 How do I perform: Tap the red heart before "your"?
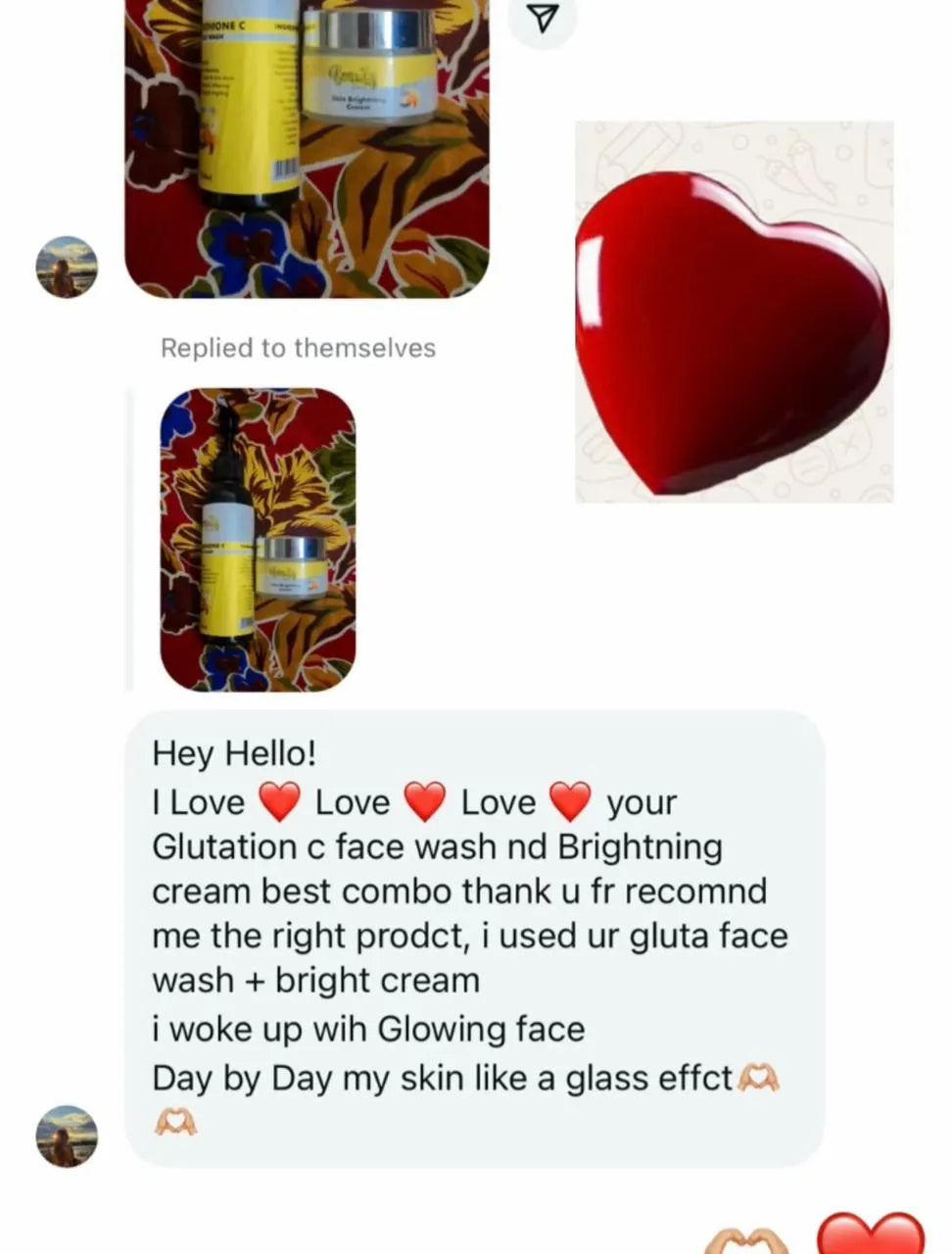click(571, 802)
